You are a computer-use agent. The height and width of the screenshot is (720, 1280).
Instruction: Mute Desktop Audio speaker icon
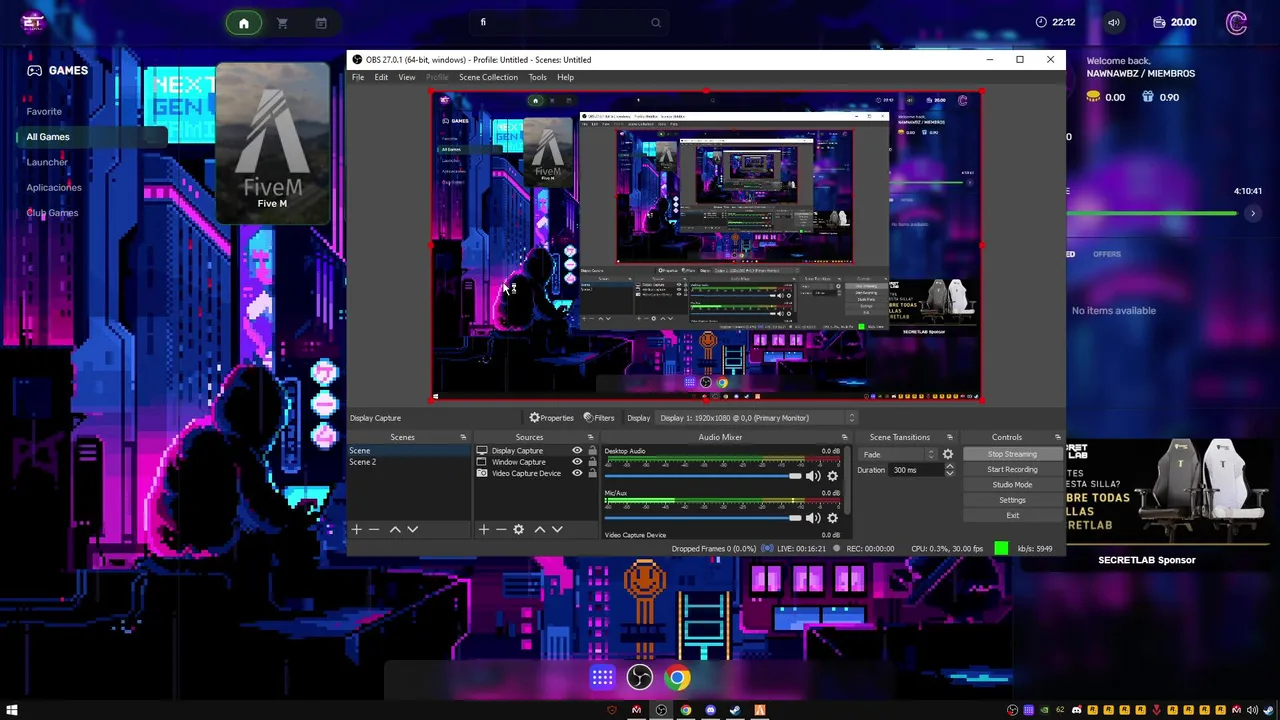click(812, 476)
